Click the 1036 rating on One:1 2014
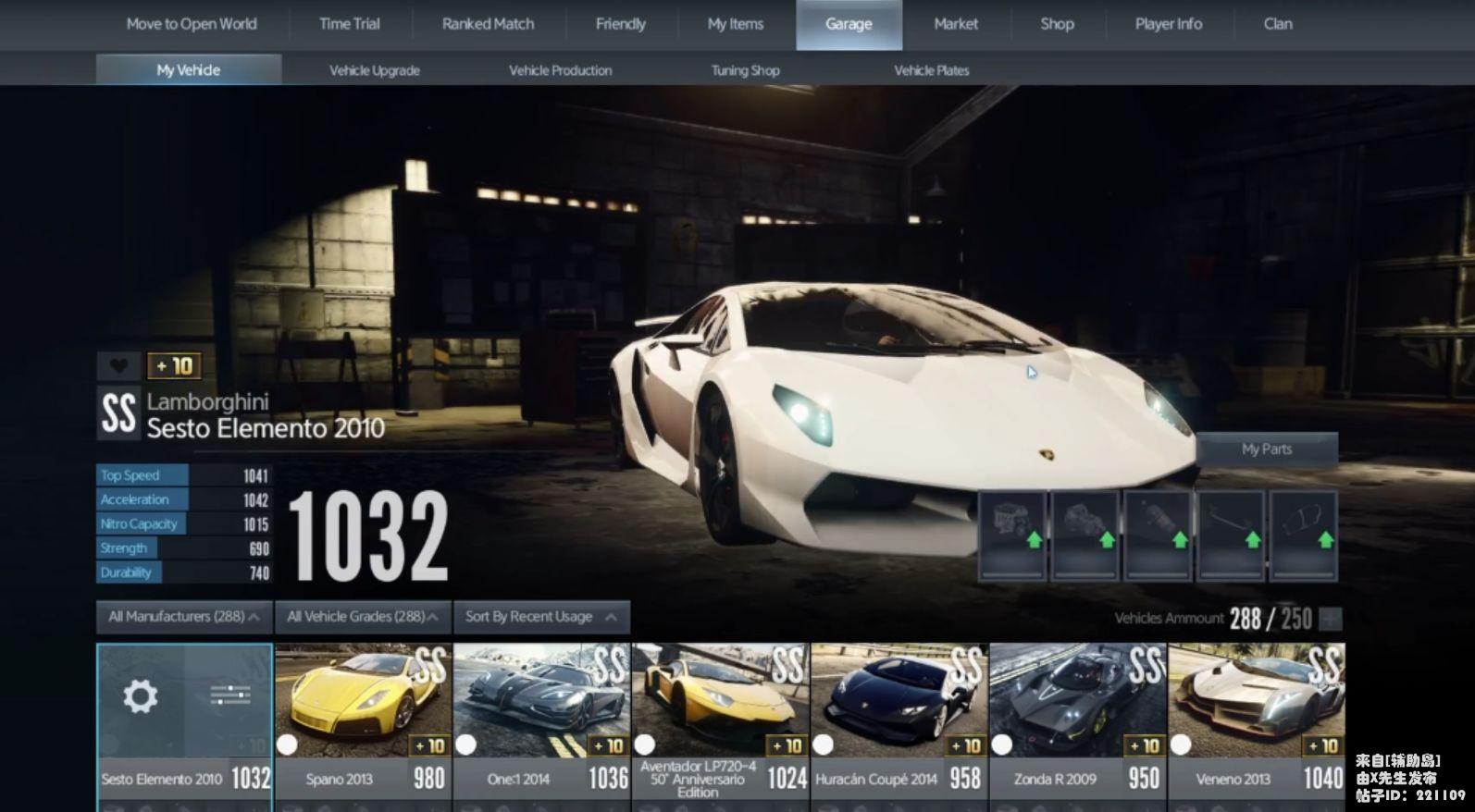 (608, 779)
